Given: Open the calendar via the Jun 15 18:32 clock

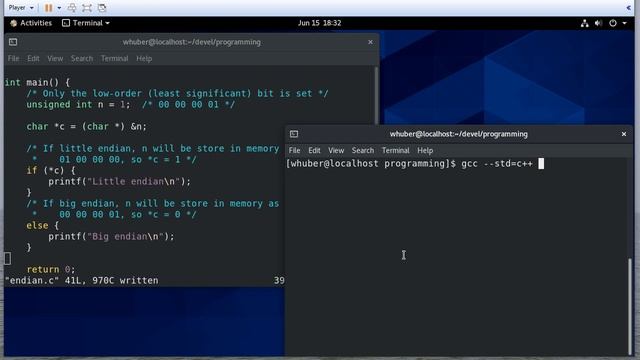Looking at the screenshot, I should click(x=319, y=23).
